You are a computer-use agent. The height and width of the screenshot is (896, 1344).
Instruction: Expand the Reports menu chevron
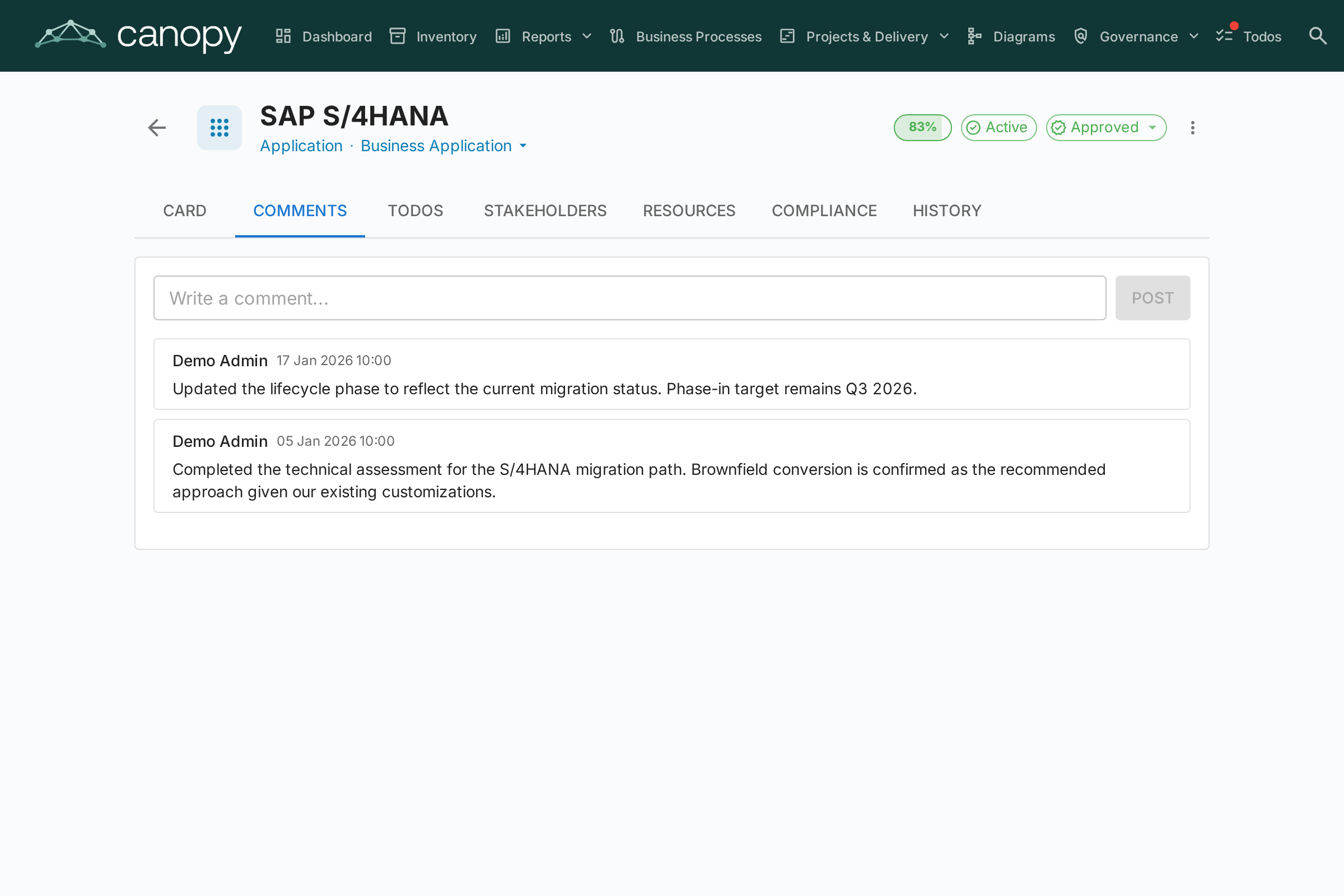(587, 36)
